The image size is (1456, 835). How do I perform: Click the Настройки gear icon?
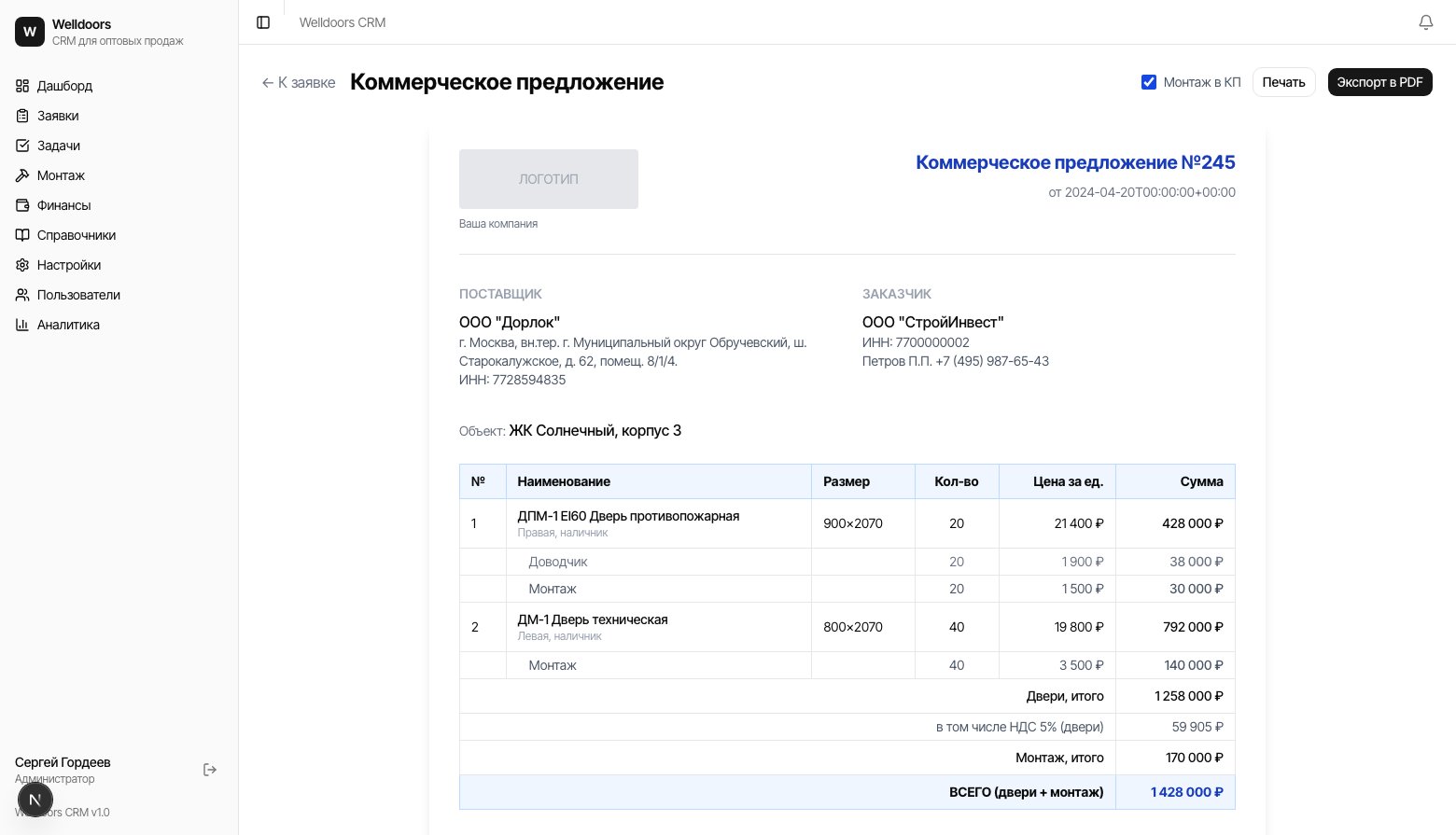[22, 265]
